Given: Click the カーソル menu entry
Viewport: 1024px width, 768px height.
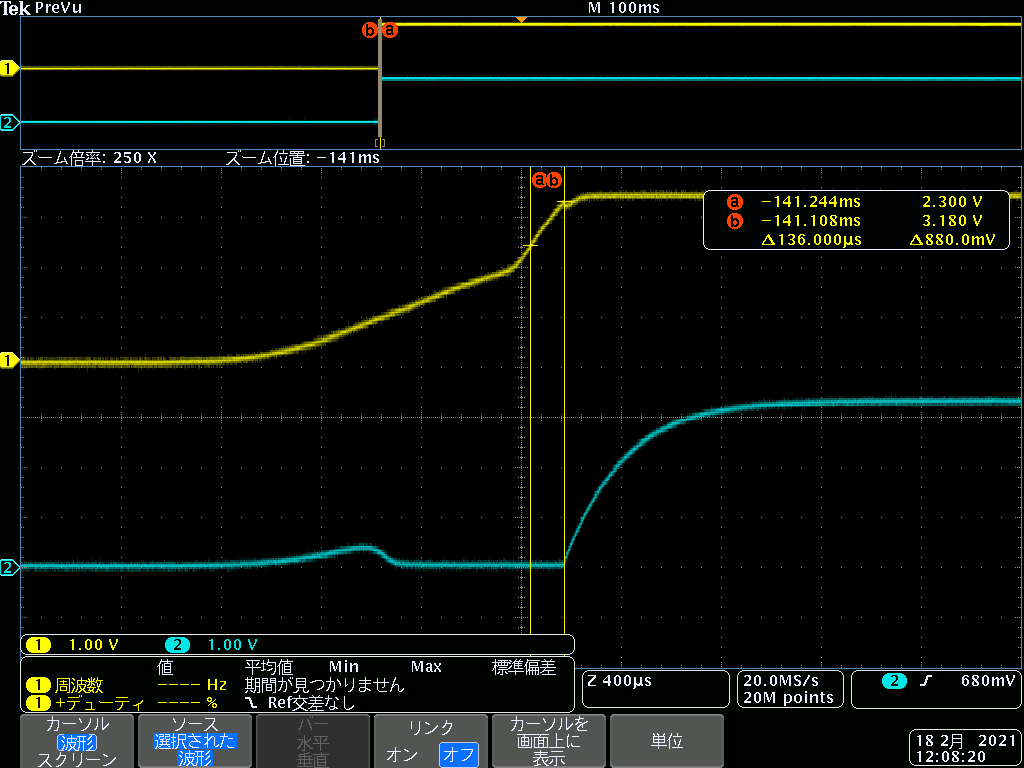Looking at the screenshot, I should (x=76, y=724).
